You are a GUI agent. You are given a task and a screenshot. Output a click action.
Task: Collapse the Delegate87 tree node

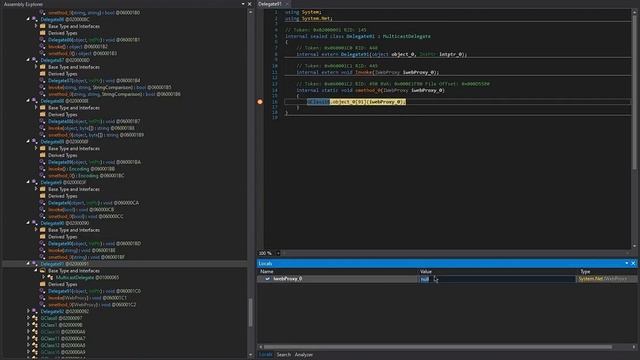28,60
